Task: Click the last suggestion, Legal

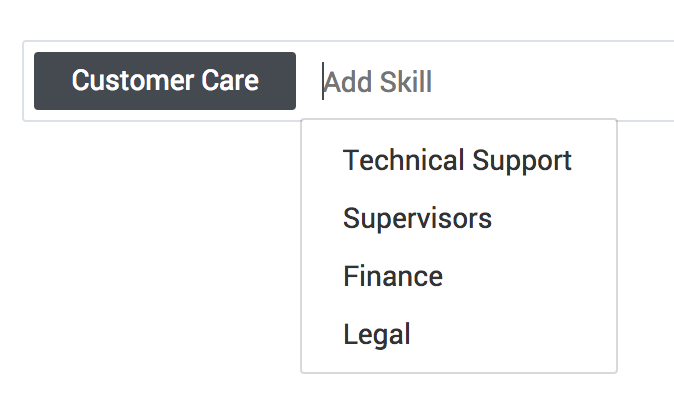Action: click(x=377, y=334)
